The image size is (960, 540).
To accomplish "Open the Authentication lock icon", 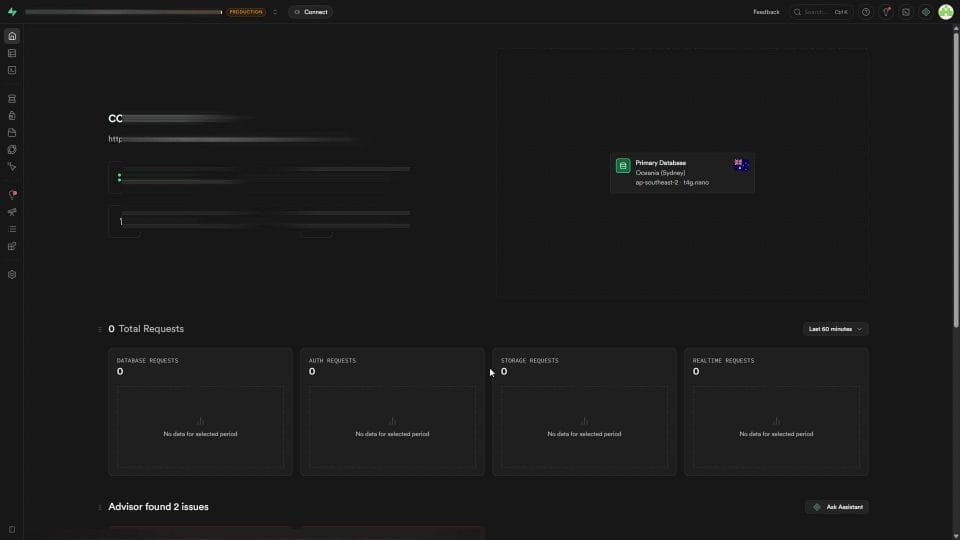I will point(12,116).
